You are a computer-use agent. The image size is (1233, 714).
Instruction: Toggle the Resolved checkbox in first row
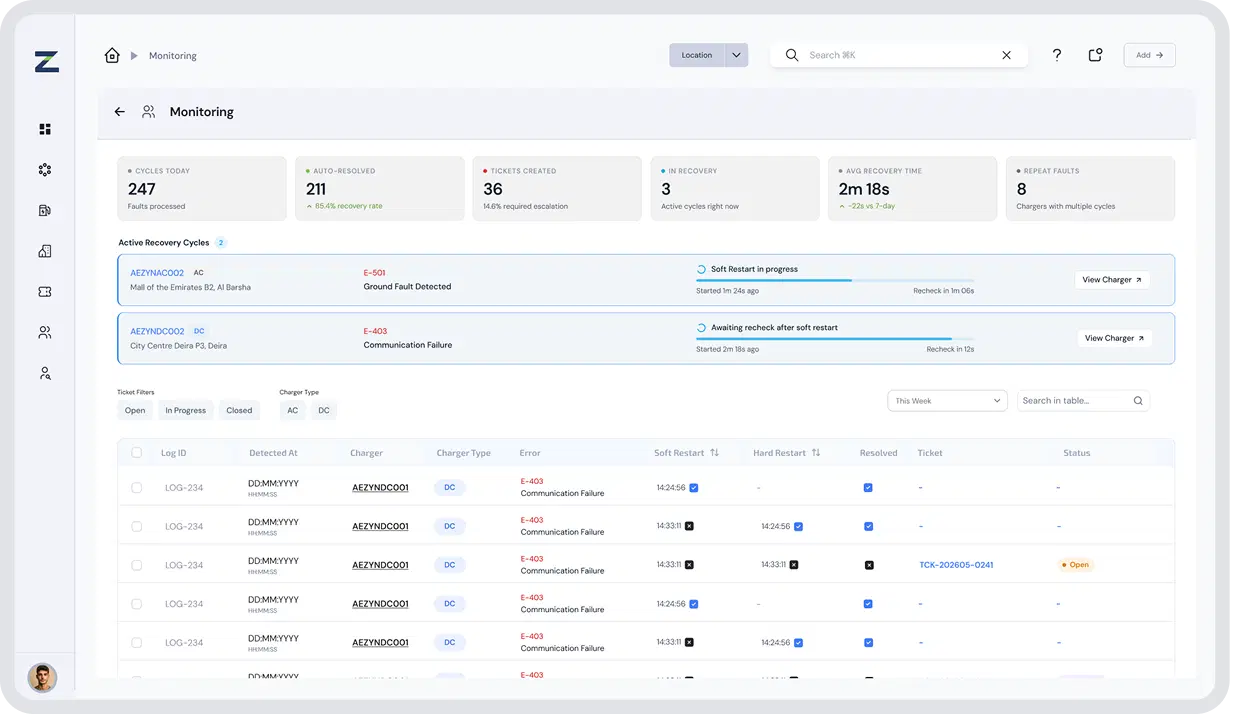pos(868,488)
